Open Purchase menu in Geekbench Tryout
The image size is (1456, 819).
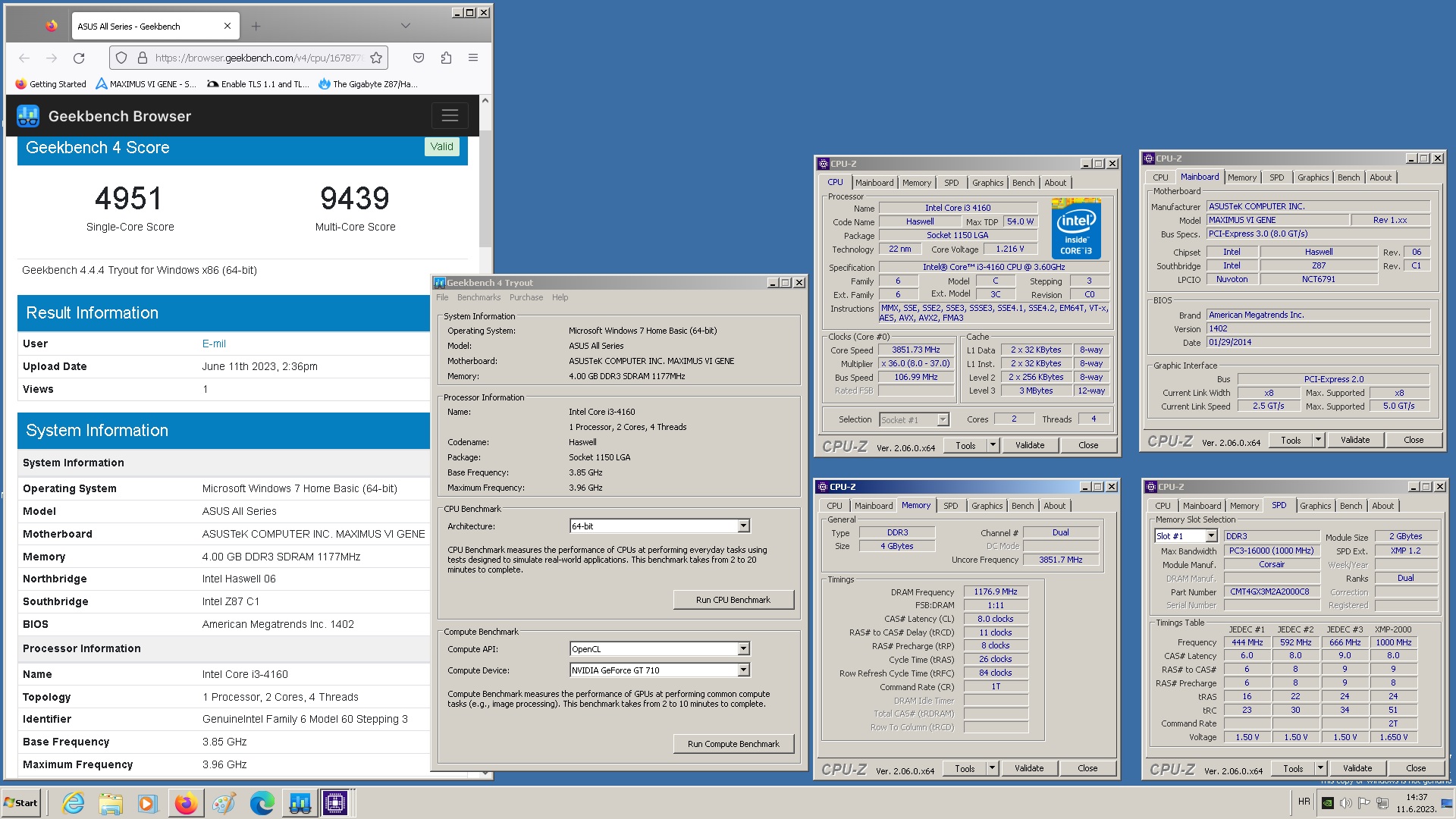coord(526,297)
